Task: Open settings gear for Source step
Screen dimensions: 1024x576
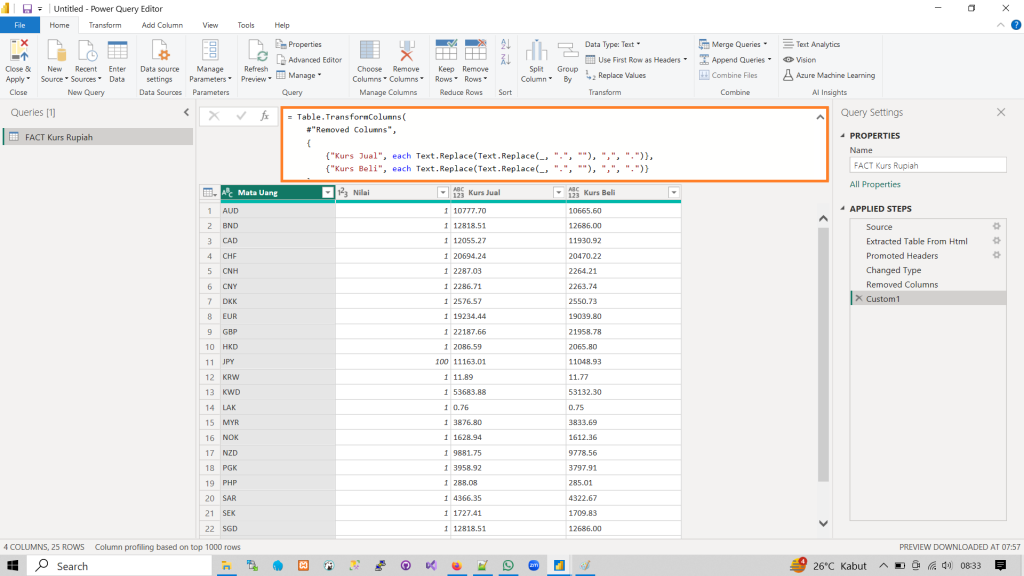Action: pos(996,227)
